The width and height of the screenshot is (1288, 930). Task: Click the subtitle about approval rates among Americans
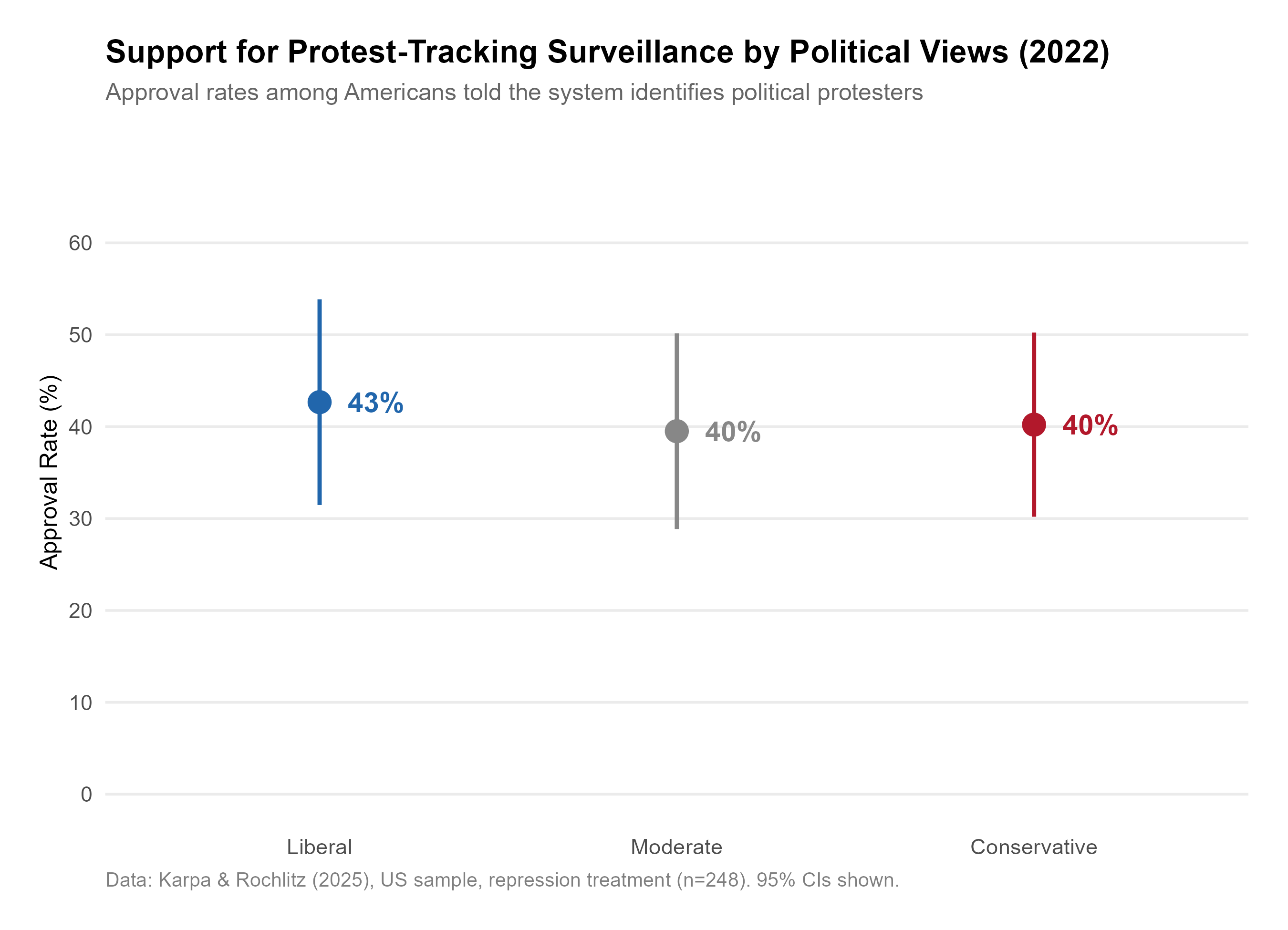(514, 93)
